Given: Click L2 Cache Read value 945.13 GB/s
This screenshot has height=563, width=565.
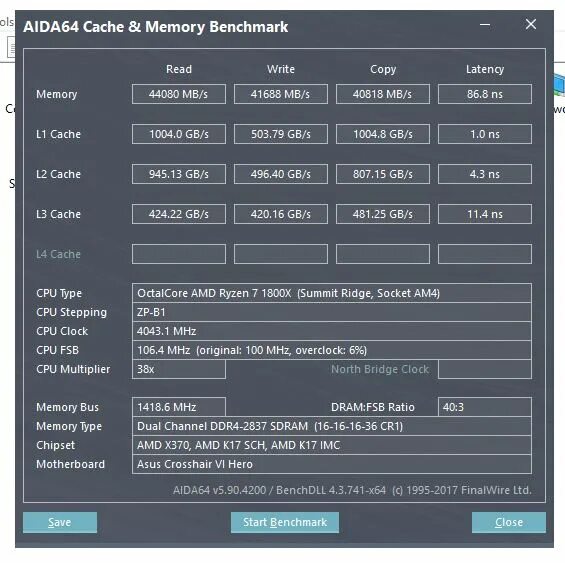Looking at the screenshot, I should (179, 174).
